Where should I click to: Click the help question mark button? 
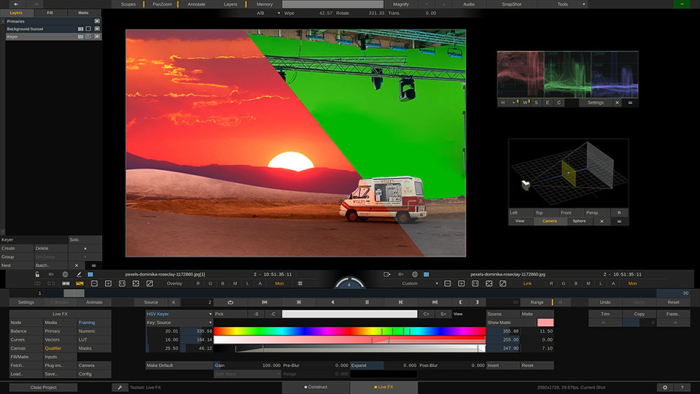(682, 387)
